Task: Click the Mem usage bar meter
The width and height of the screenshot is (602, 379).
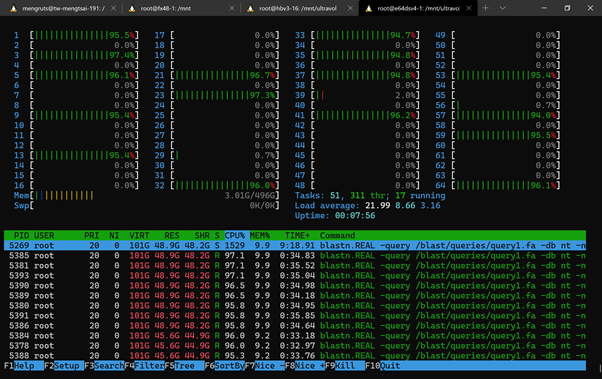Action: (147, 195)
